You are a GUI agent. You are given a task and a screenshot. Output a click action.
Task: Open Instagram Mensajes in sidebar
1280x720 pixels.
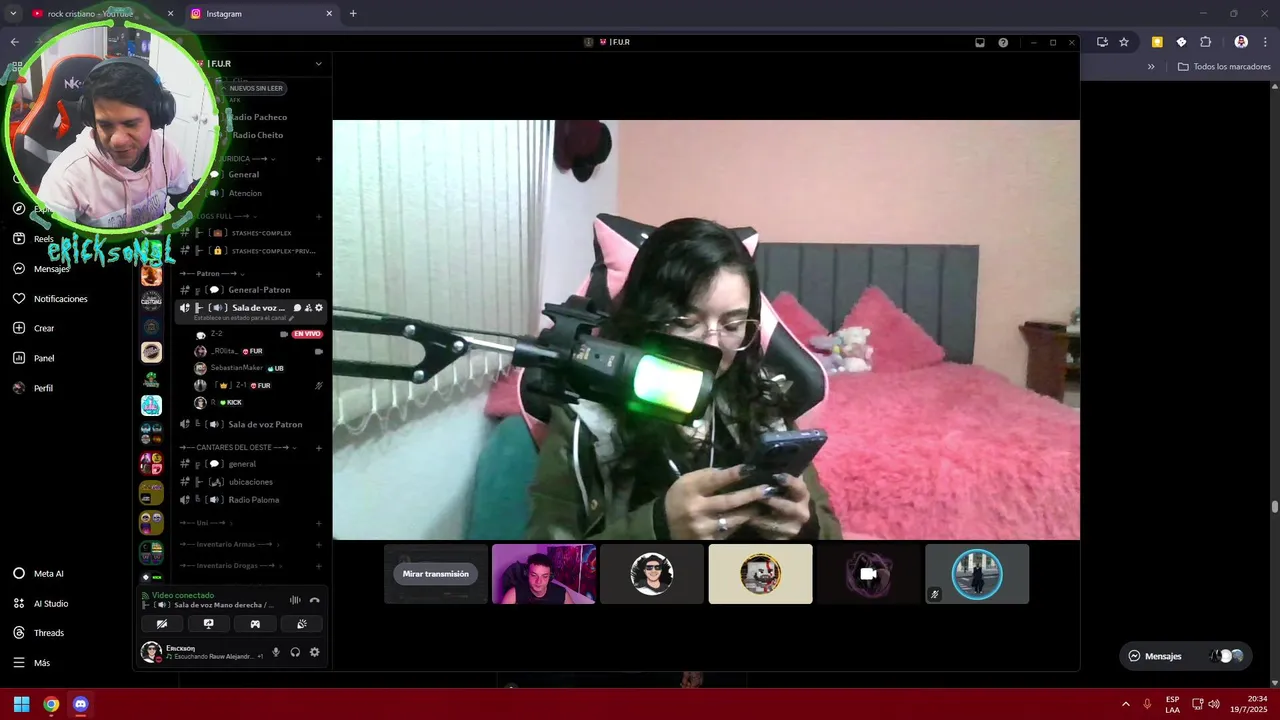41,269
